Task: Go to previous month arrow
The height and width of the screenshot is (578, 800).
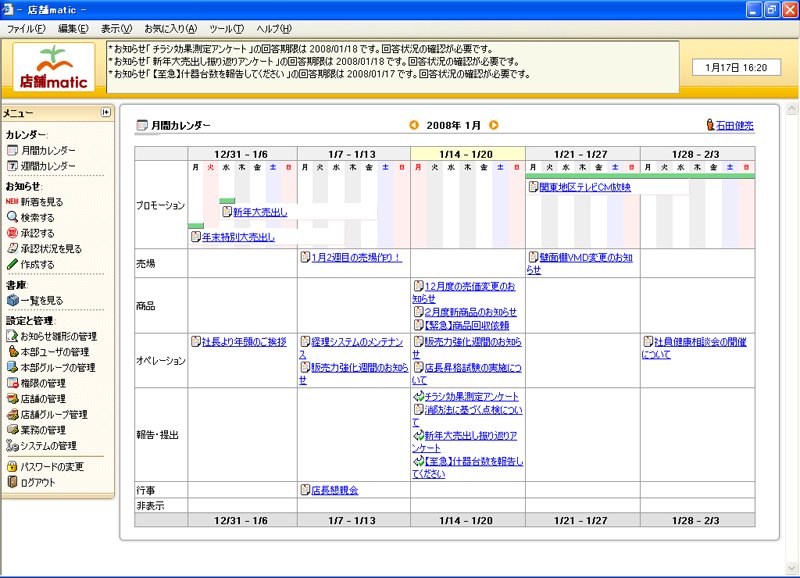Action: click(x=414, y=125)
